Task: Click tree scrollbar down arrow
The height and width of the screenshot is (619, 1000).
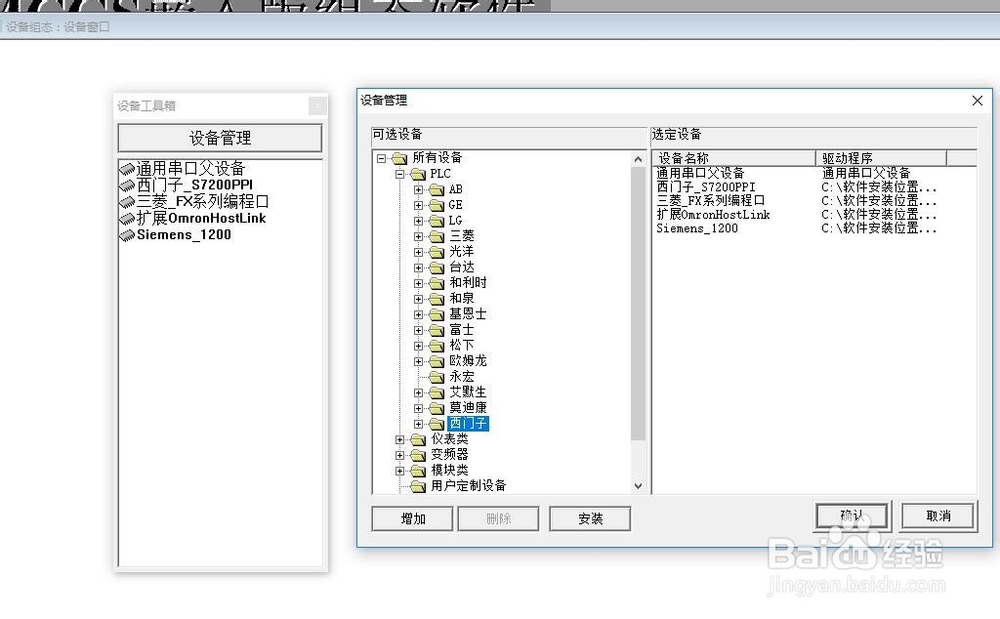Action: (x=638, y=486)
